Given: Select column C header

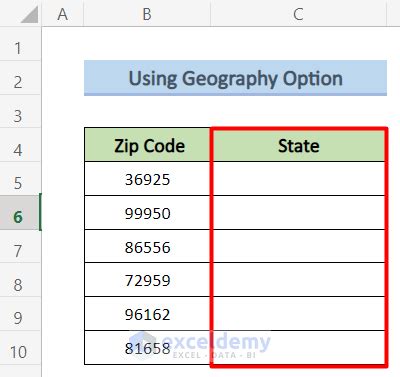Looking at the screenshot, I should click(x=298, y=14).
